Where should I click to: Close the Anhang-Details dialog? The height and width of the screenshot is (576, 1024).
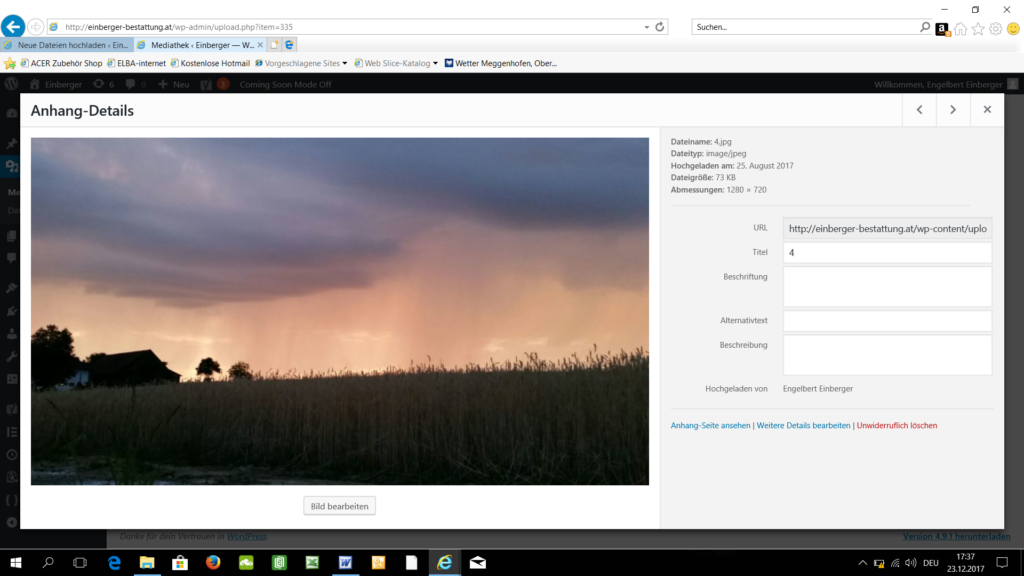point(987,110)
